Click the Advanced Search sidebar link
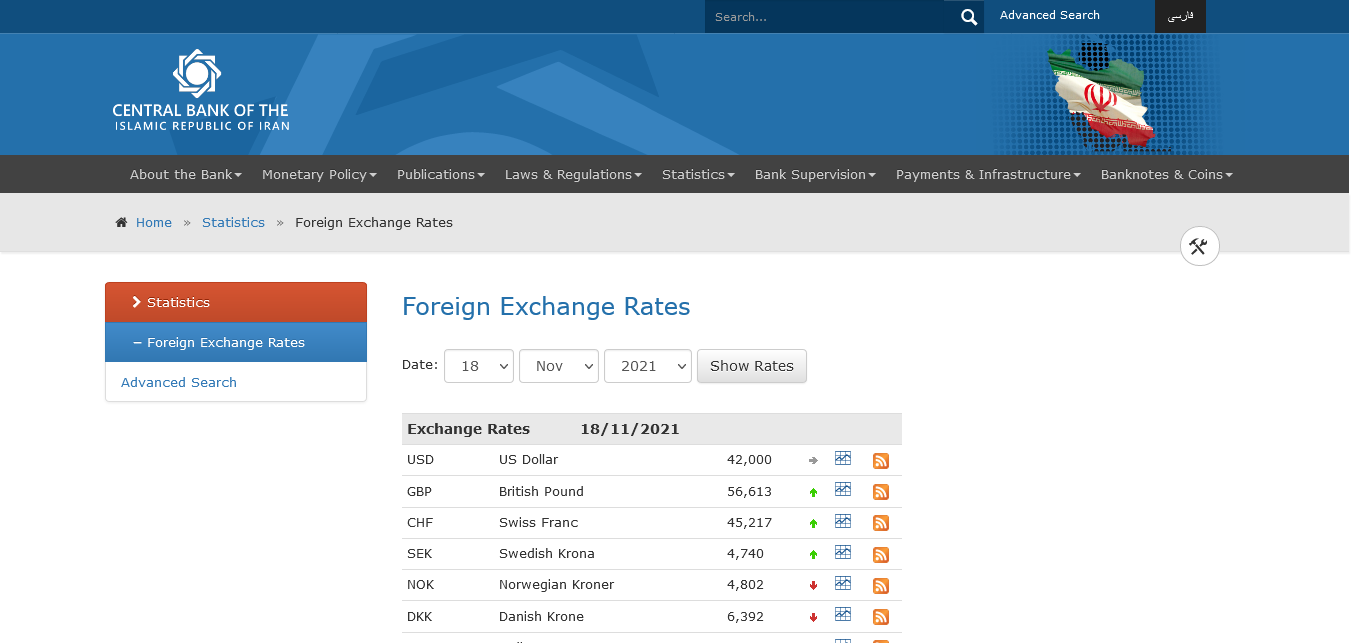Viewport: 1366px width, 643px height. click(x=179, y=382)
